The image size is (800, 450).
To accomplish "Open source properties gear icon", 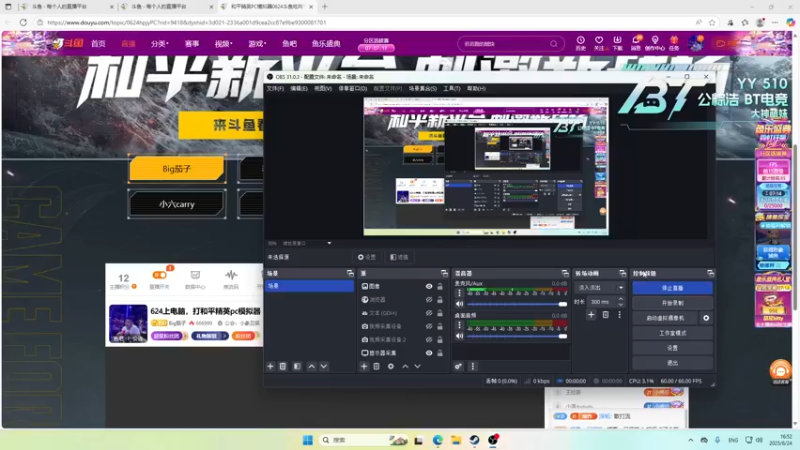I will click(391, 366).
